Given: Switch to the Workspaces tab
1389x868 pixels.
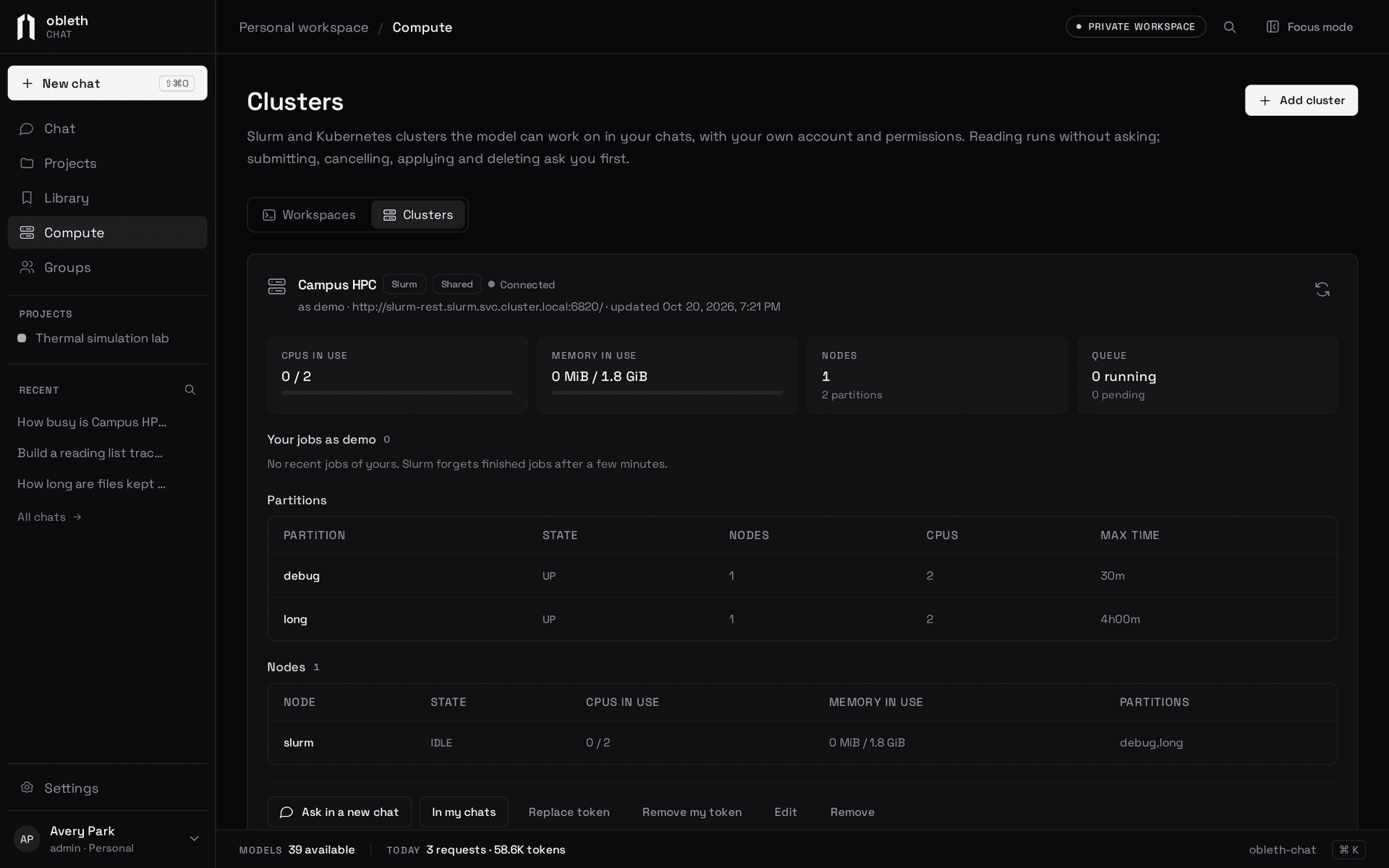Looking at the screenshot, I should [310, 215].
